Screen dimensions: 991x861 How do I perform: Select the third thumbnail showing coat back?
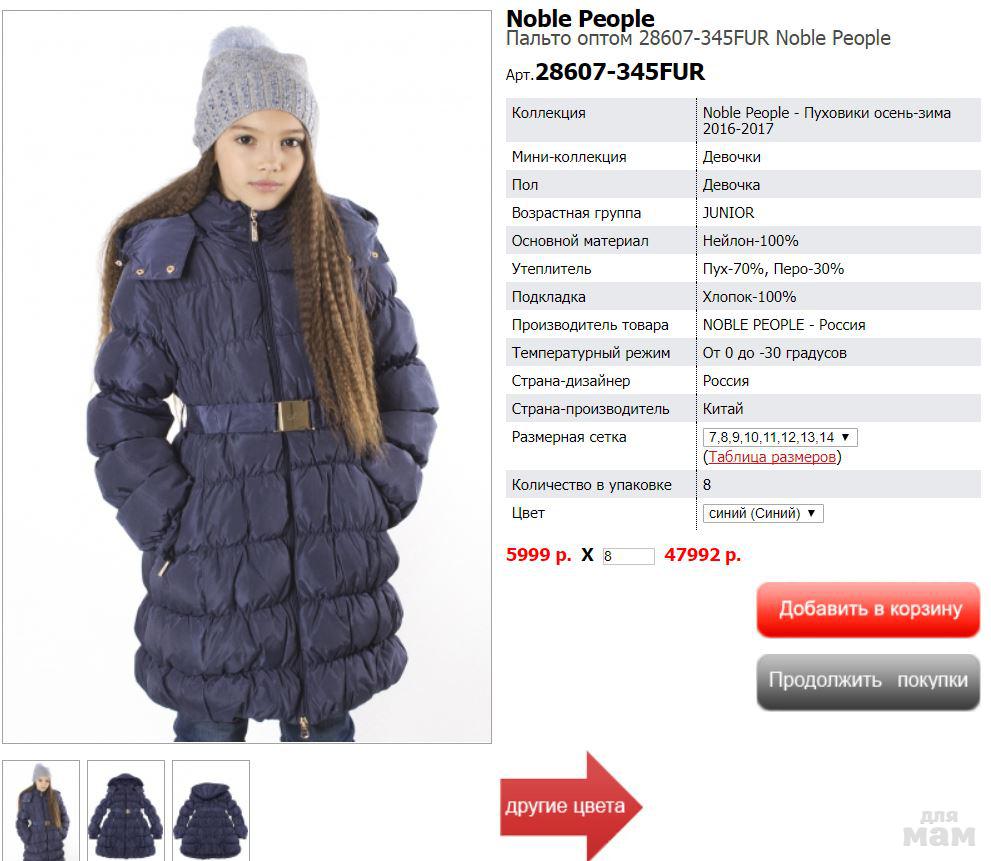[211, 810]
